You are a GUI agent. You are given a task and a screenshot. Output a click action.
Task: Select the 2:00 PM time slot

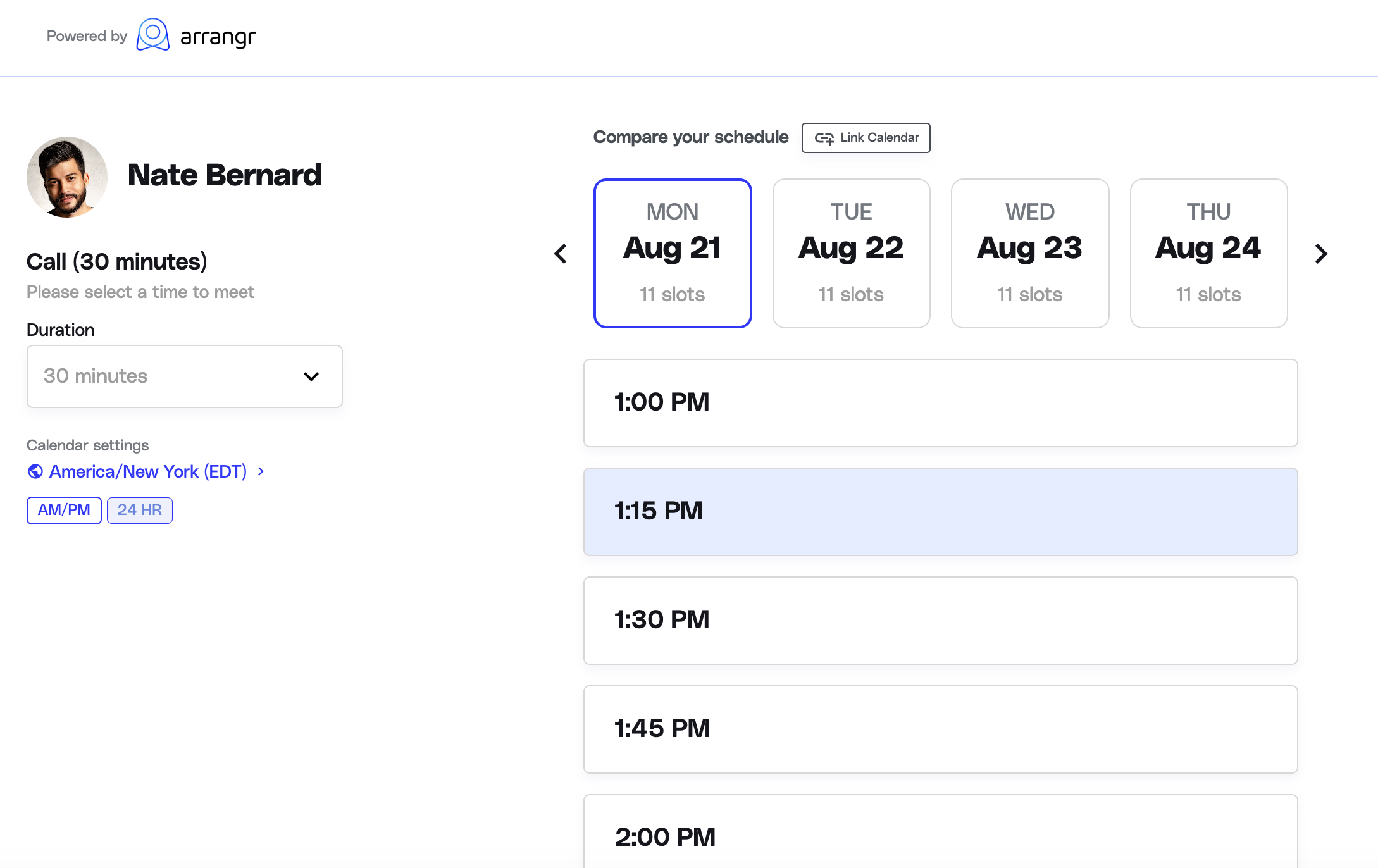tap(940, 835)
